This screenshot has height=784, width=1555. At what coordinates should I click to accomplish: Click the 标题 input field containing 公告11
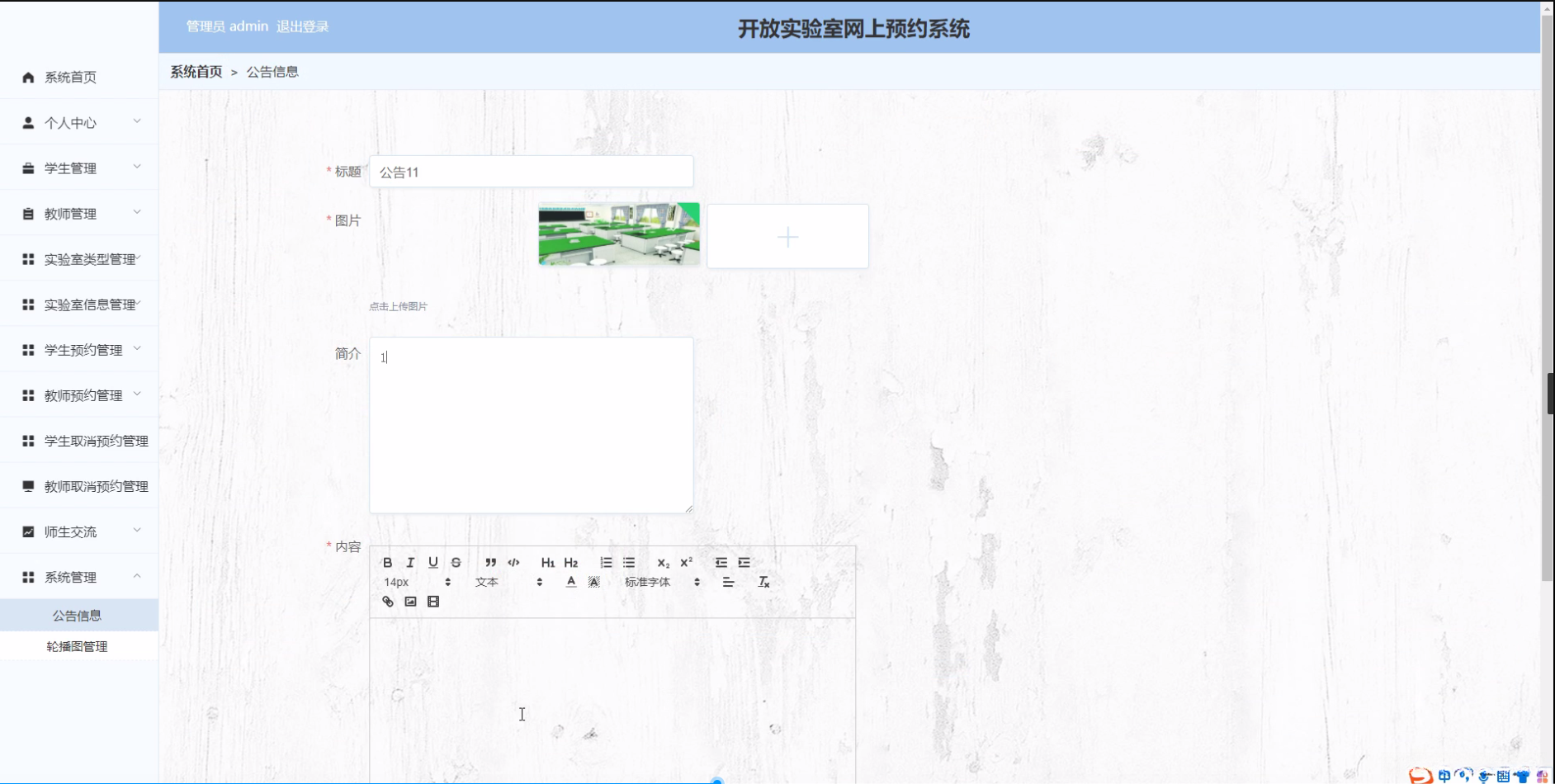(x=532, y=172)
